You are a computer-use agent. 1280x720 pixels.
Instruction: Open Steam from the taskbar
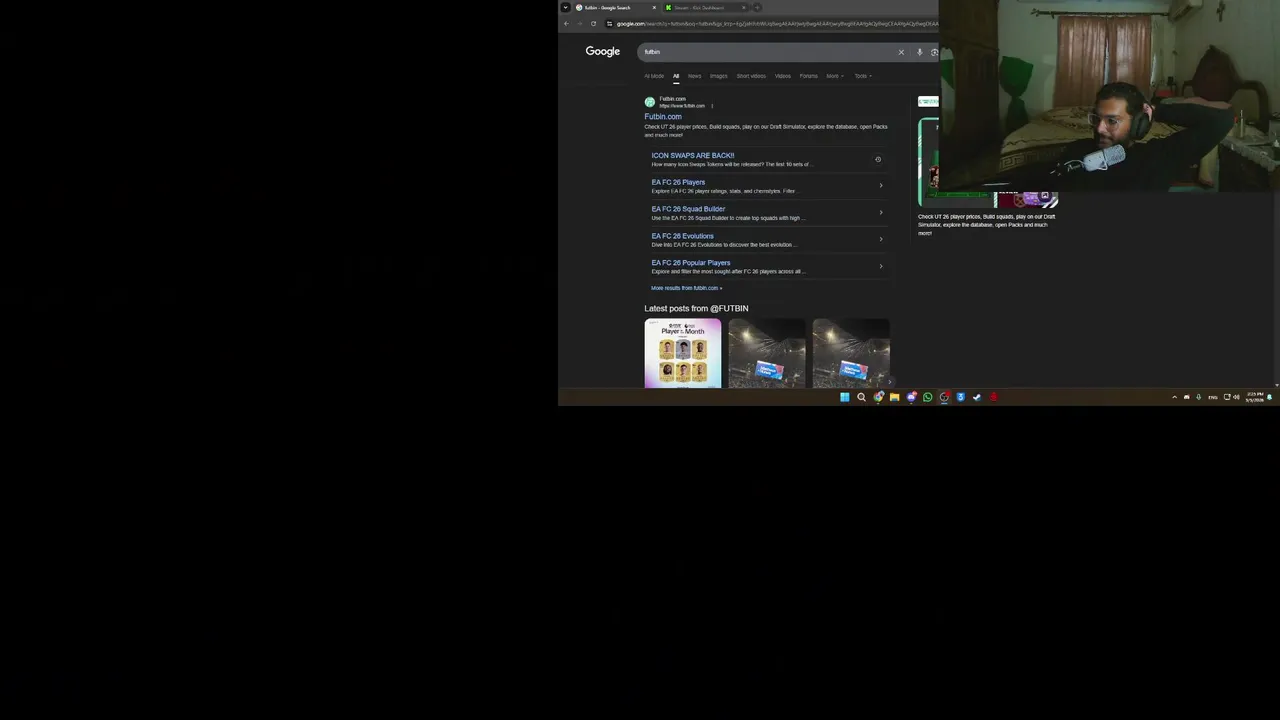click(x=977, y=397)
